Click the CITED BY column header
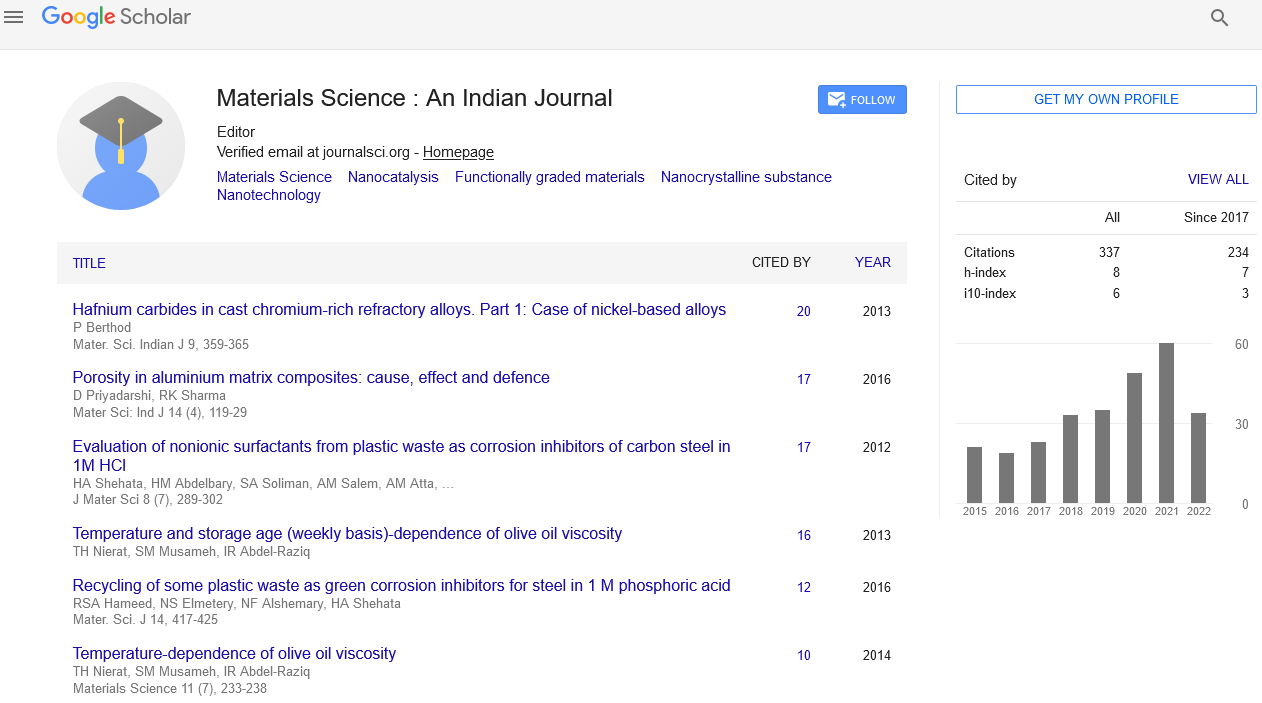 (x=781, y=262)
